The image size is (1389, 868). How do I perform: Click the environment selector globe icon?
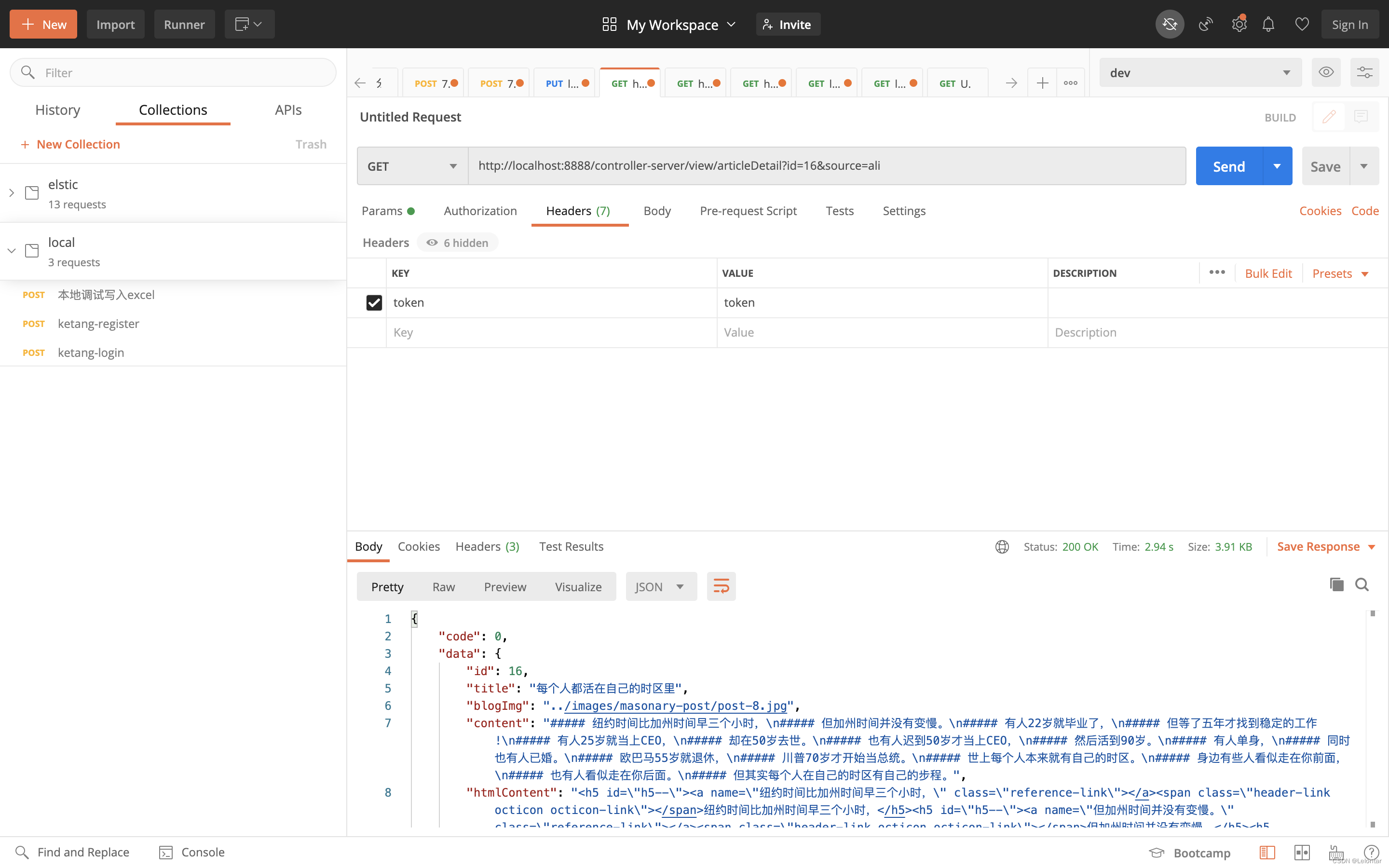coord(1001,547)
